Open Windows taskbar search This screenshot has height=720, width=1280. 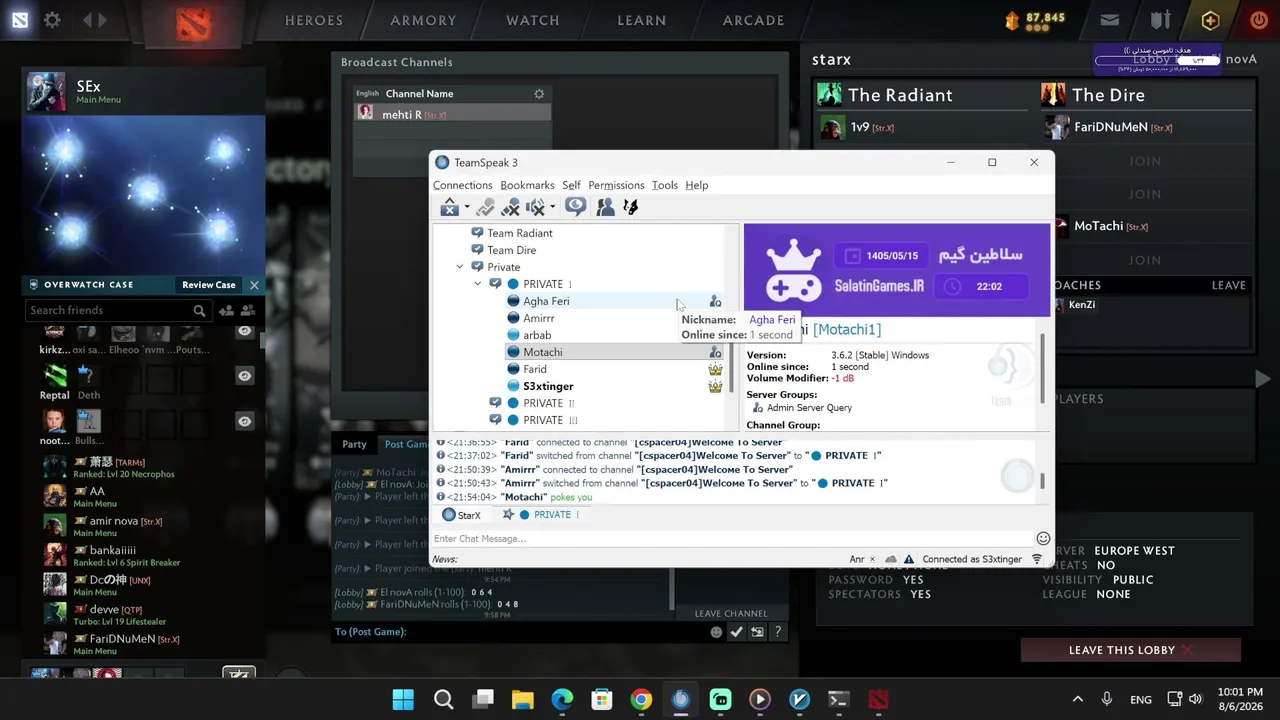click(x=443, y=699)
